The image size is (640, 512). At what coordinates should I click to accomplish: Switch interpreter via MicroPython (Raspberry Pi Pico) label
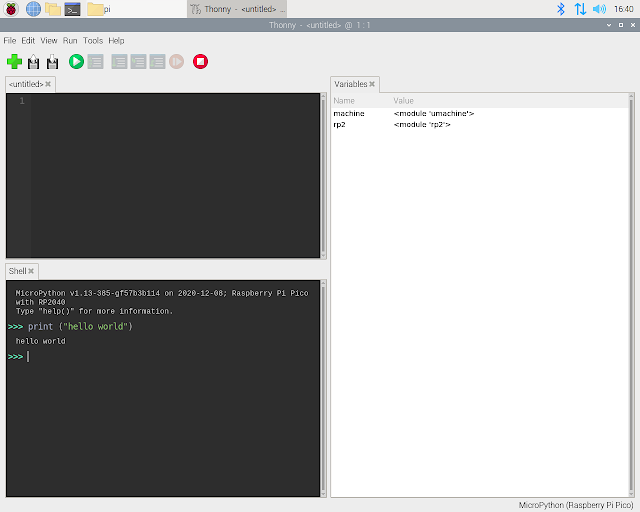[x=576, y=505]
